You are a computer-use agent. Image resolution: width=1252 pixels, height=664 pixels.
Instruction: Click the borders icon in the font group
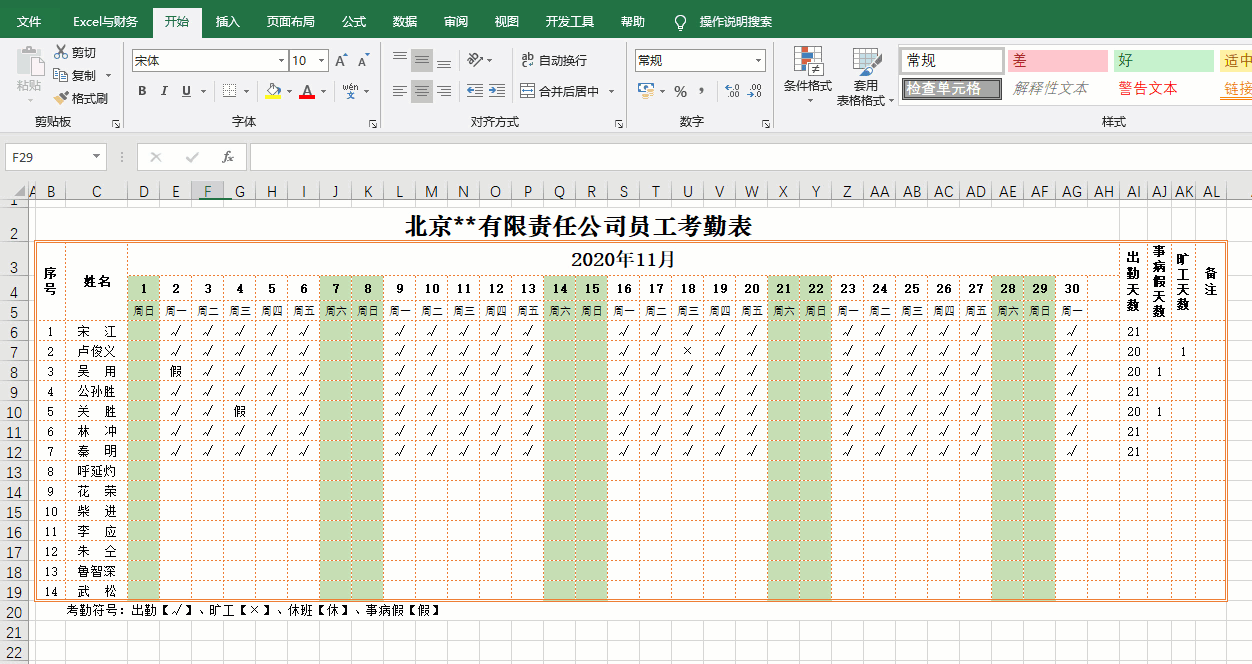pyautogui.click(x=230, y=91)
